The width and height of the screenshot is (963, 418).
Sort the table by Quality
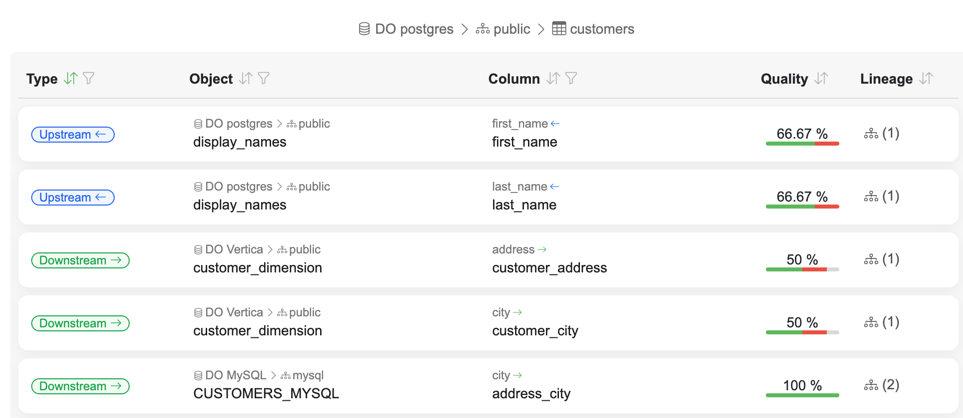(821, 78)
